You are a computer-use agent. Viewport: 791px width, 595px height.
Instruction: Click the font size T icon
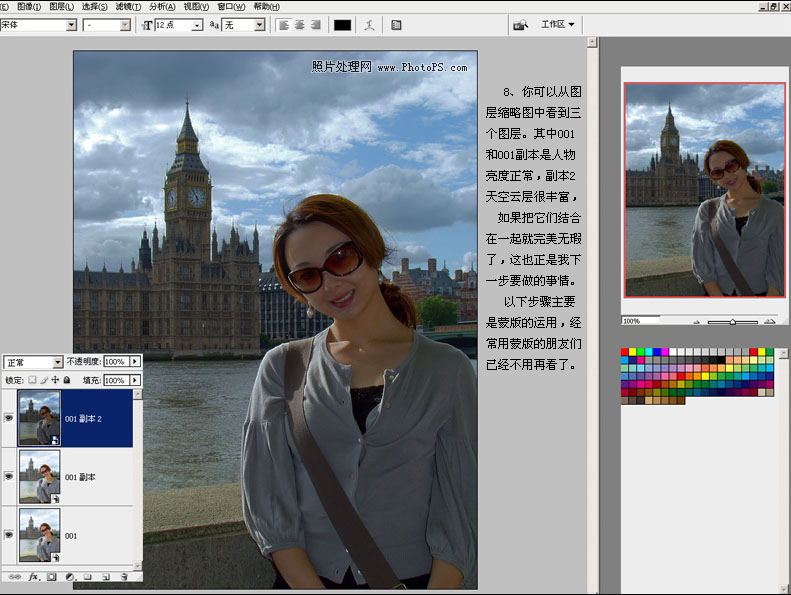(147, 25)
